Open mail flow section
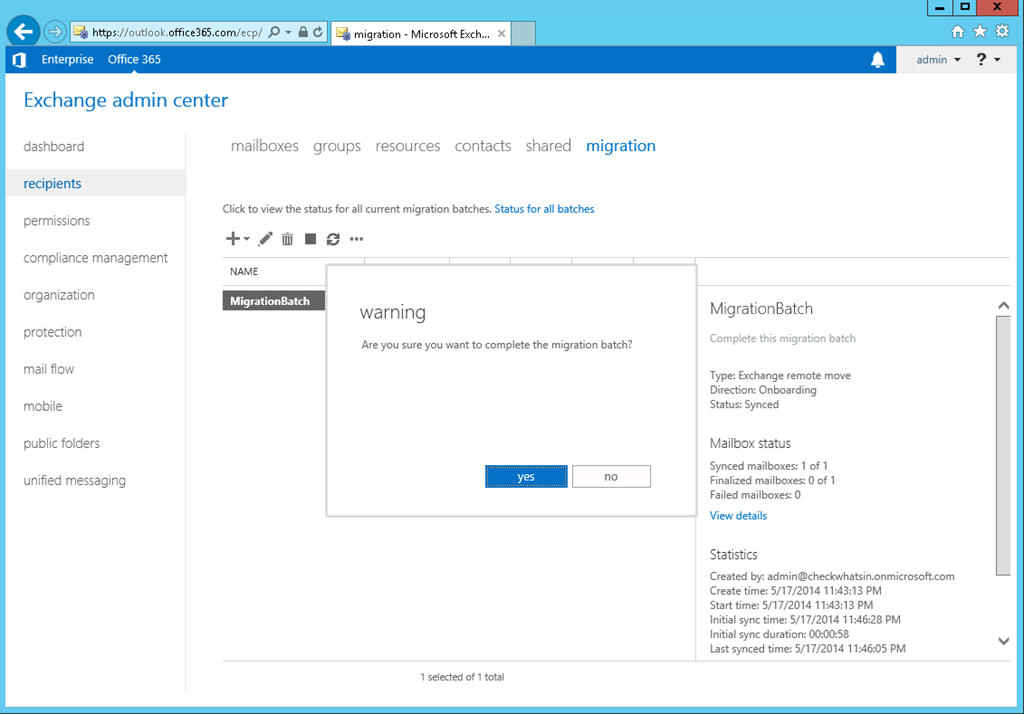The width and height of the screenshot is (1024, 714). [x=48, y=369]
